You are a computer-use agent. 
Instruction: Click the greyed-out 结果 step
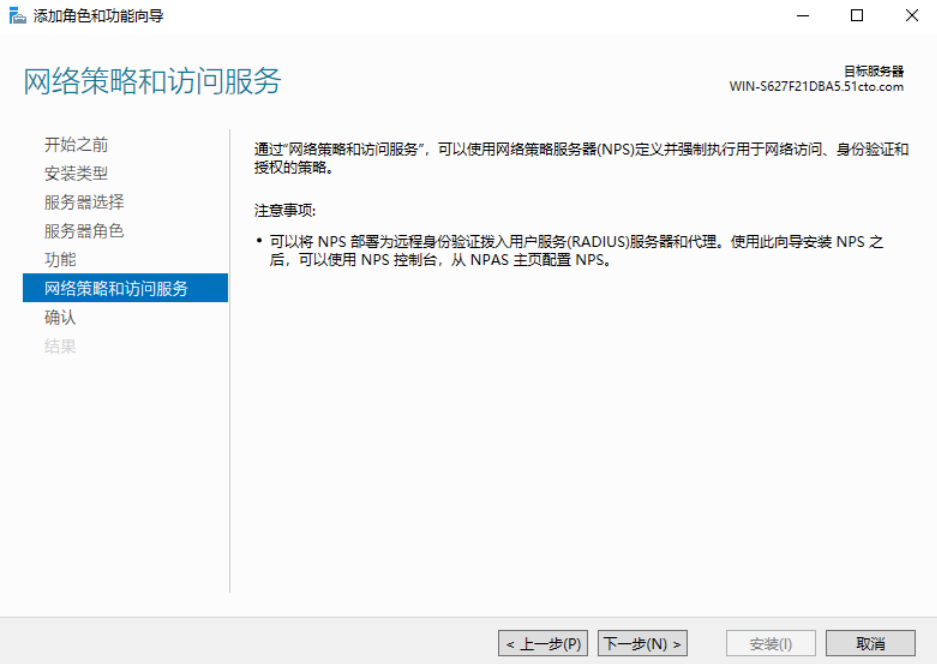point(60,347)
